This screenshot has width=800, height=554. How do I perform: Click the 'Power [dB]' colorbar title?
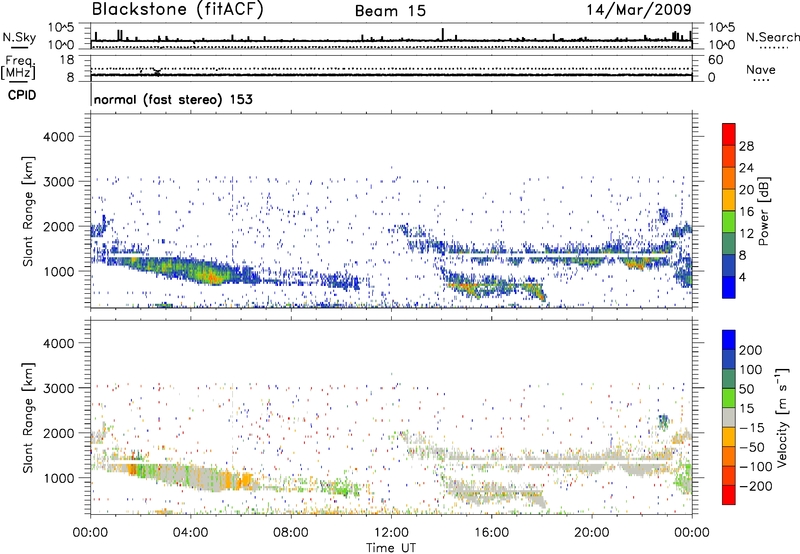[x=764, y=211]
